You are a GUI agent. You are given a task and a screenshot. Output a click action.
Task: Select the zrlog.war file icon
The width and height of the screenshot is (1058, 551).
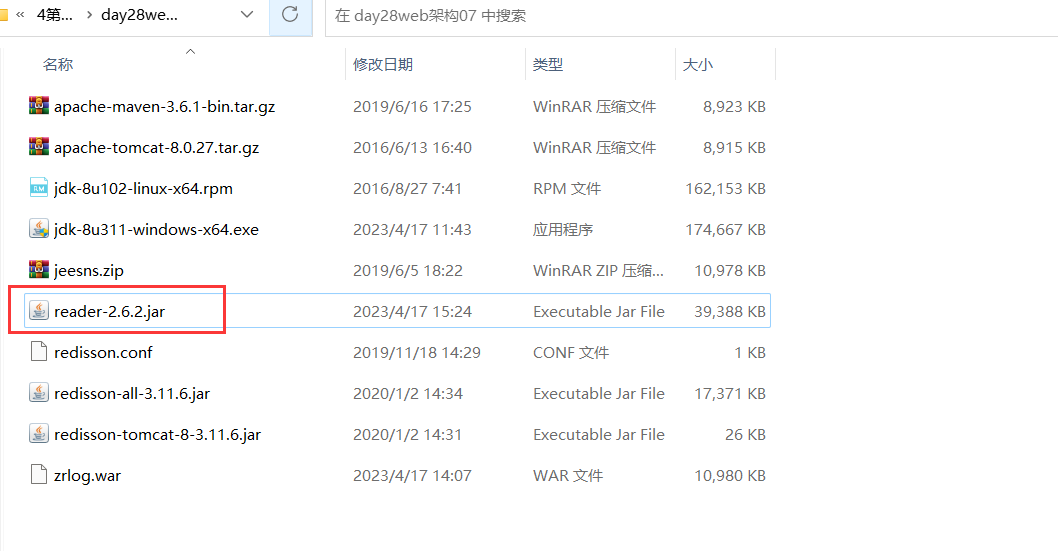(39, 475)
